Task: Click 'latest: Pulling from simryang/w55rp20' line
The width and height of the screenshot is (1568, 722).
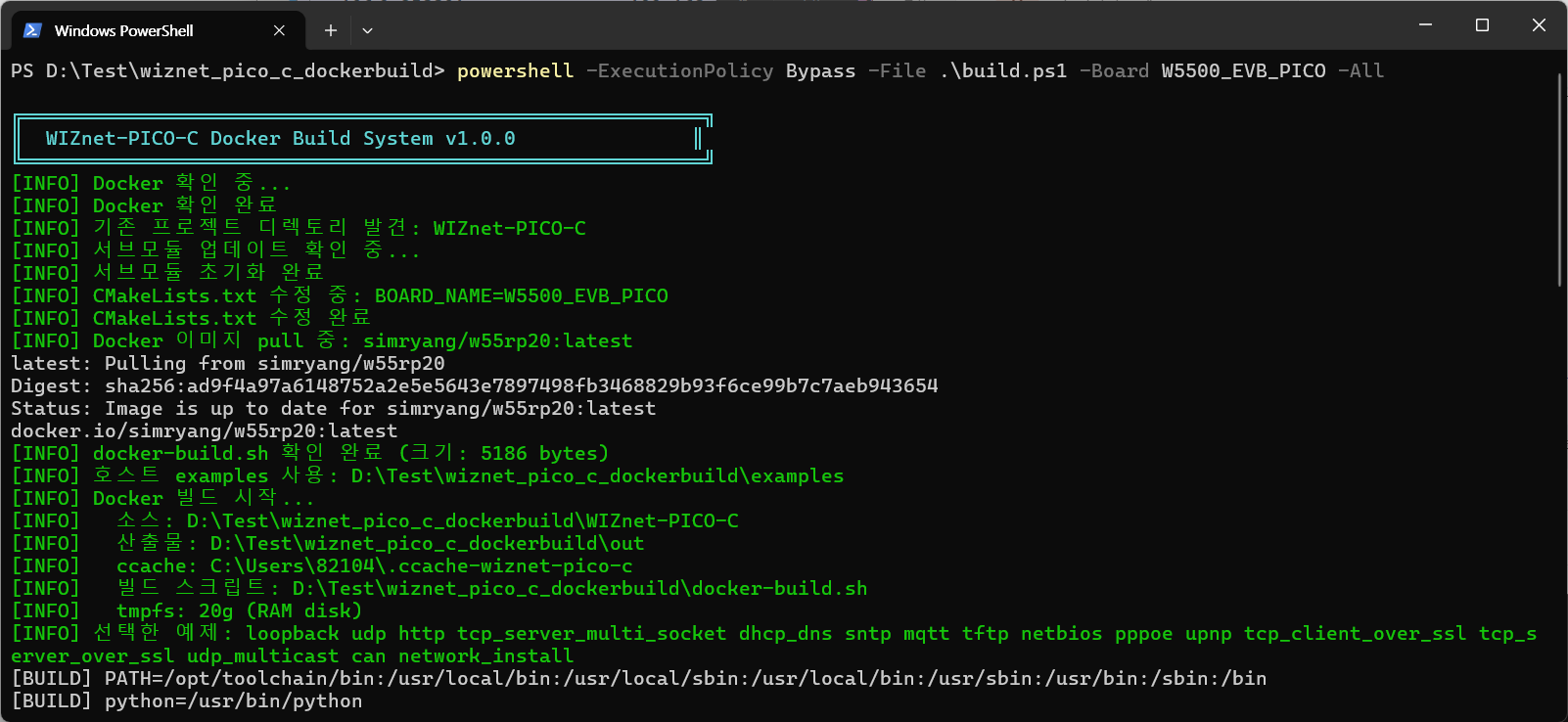Action: [227, 364]
